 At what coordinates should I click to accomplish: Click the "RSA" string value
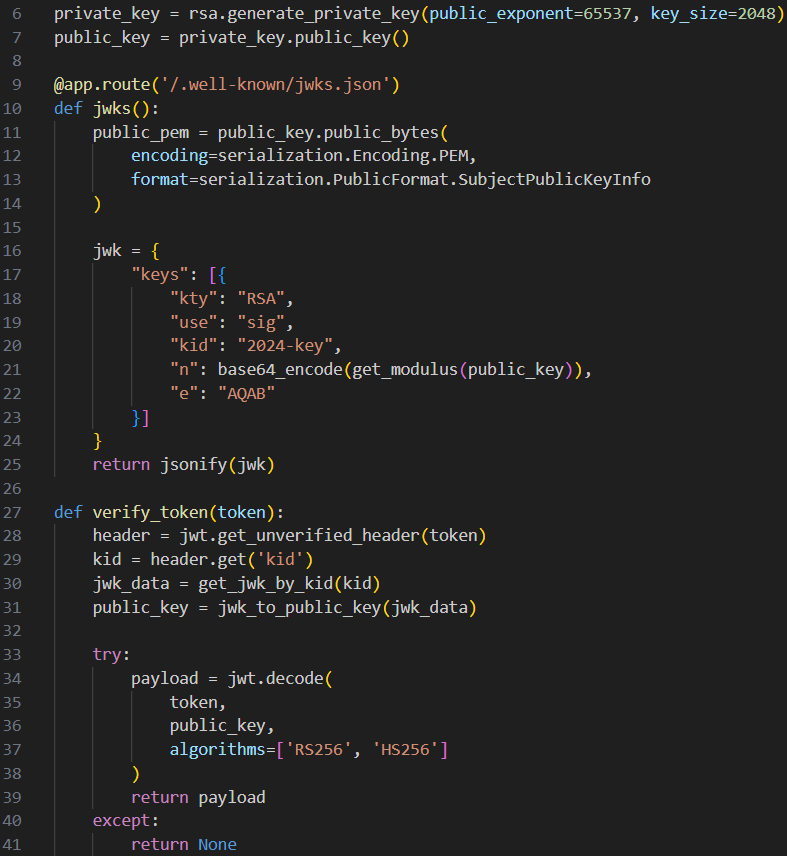[x=261, y=299]
